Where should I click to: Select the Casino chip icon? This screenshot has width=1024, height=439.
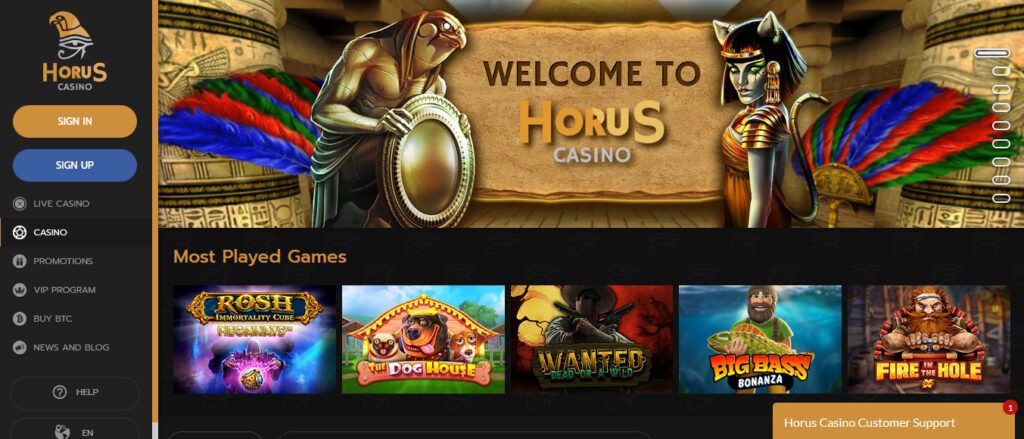[x=20, y=233]
